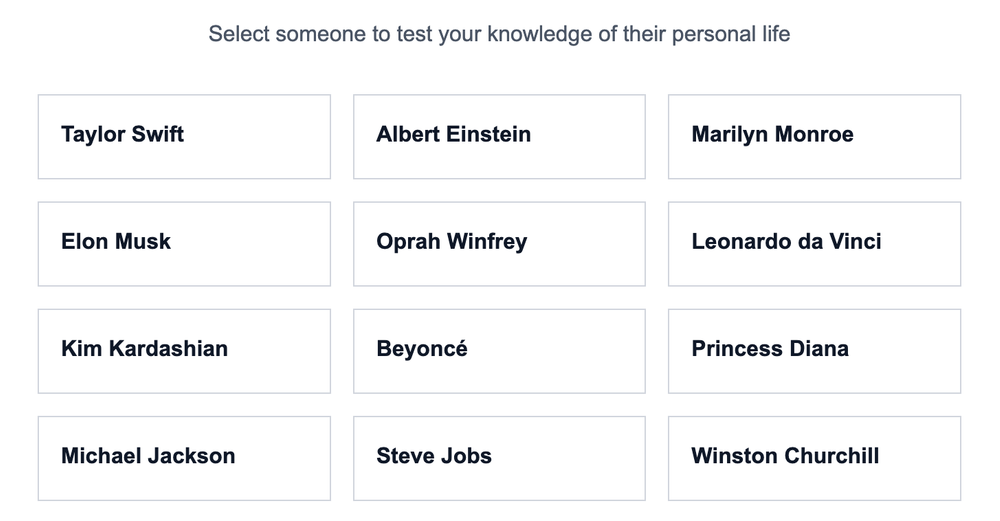Click the 'Beyoncé' name label
Image resolution: width=1000 pixels, height=521 pixels.
tap(421, 348)
